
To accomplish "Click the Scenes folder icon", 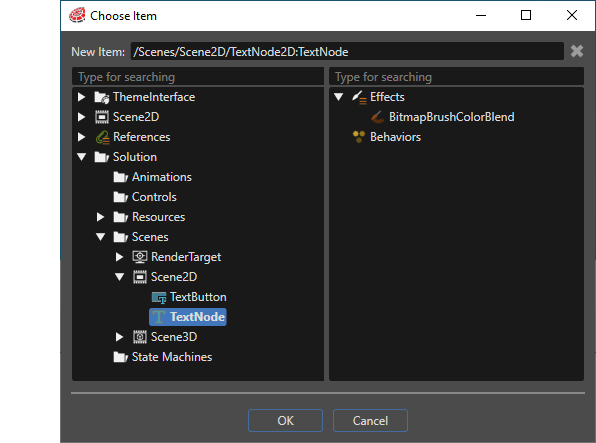I will pyautogui.click(x=120, y=237).
